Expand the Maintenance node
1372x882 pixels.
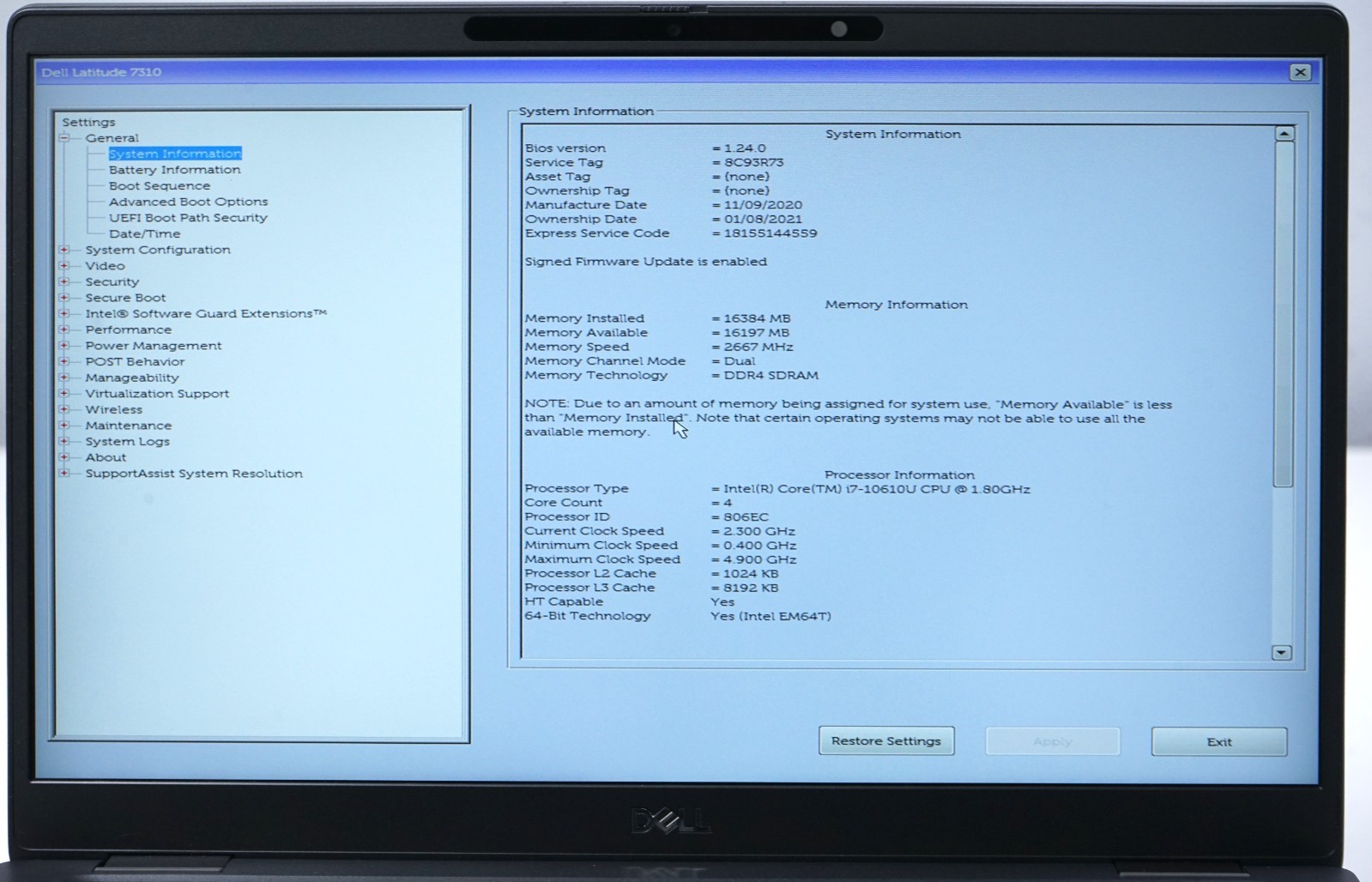coord(64,426)
